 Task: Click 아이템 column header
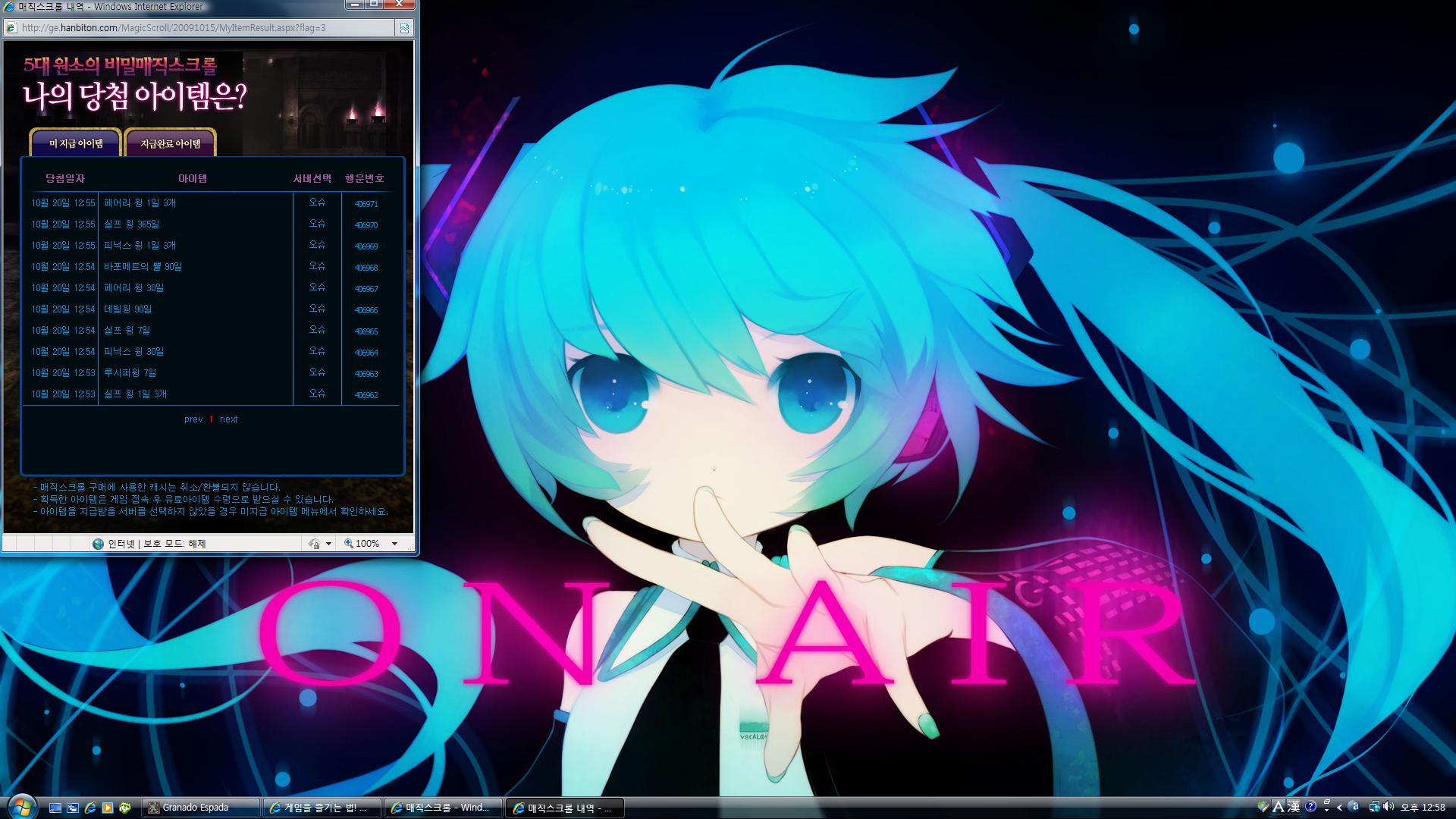click(193, 178)
